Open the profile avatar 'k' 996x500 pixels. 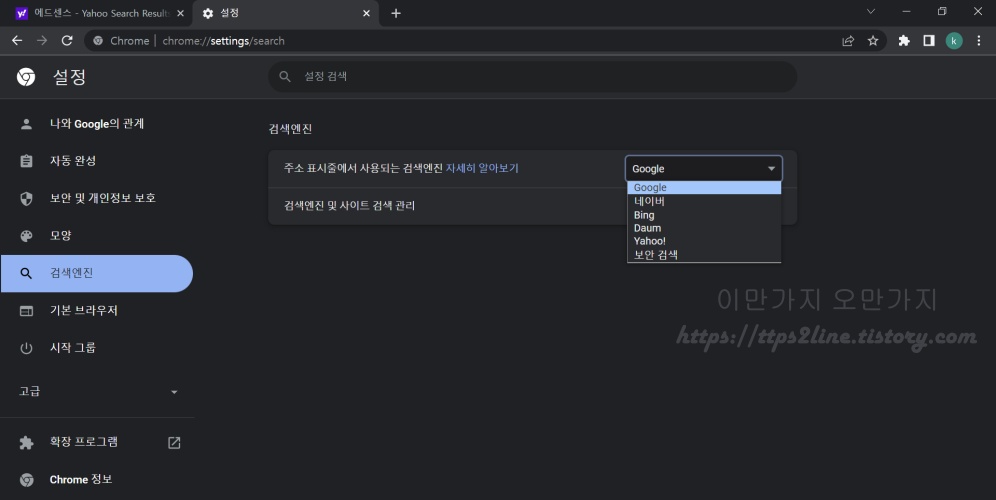point(954,41)
